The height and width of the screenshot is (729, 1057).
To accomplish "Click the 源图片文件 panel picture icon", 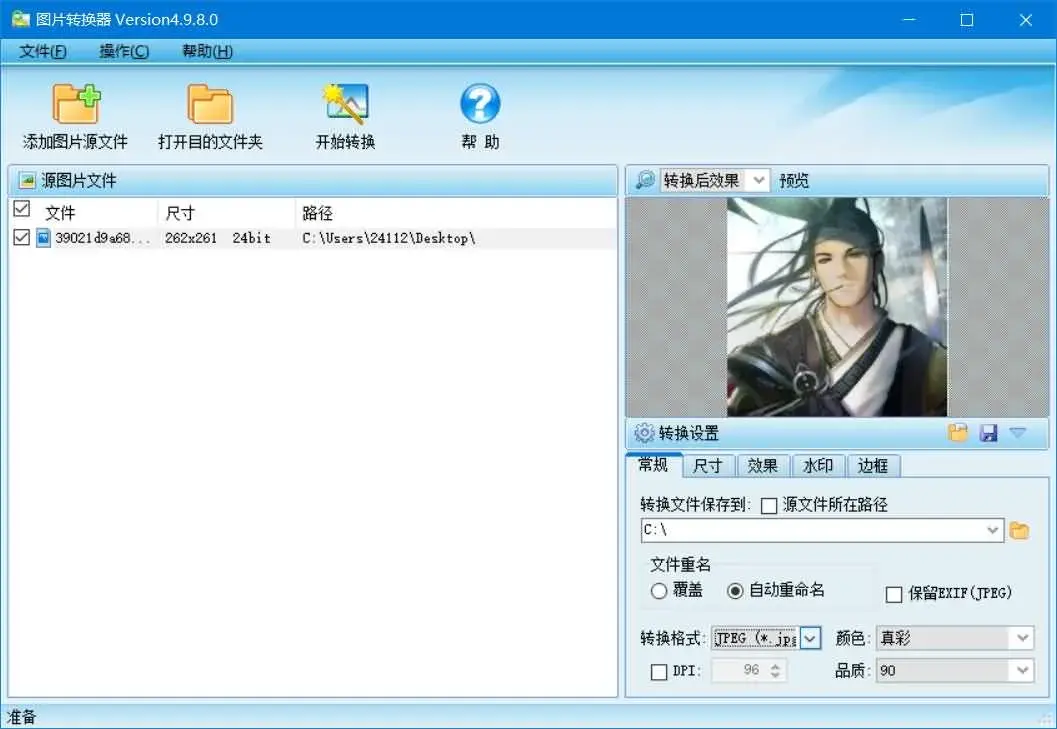I will (x=27, y=180).
